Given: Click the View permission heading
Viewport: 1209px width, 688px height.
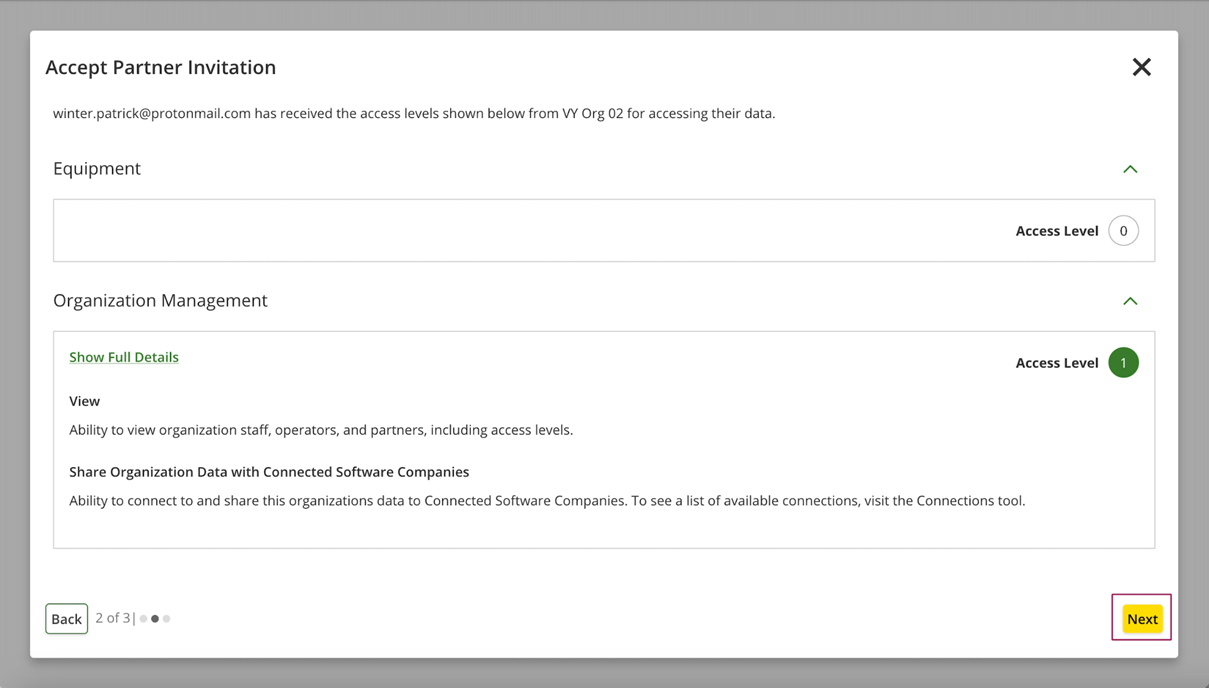Looking at the screenshot, I should tap(85, 401).
